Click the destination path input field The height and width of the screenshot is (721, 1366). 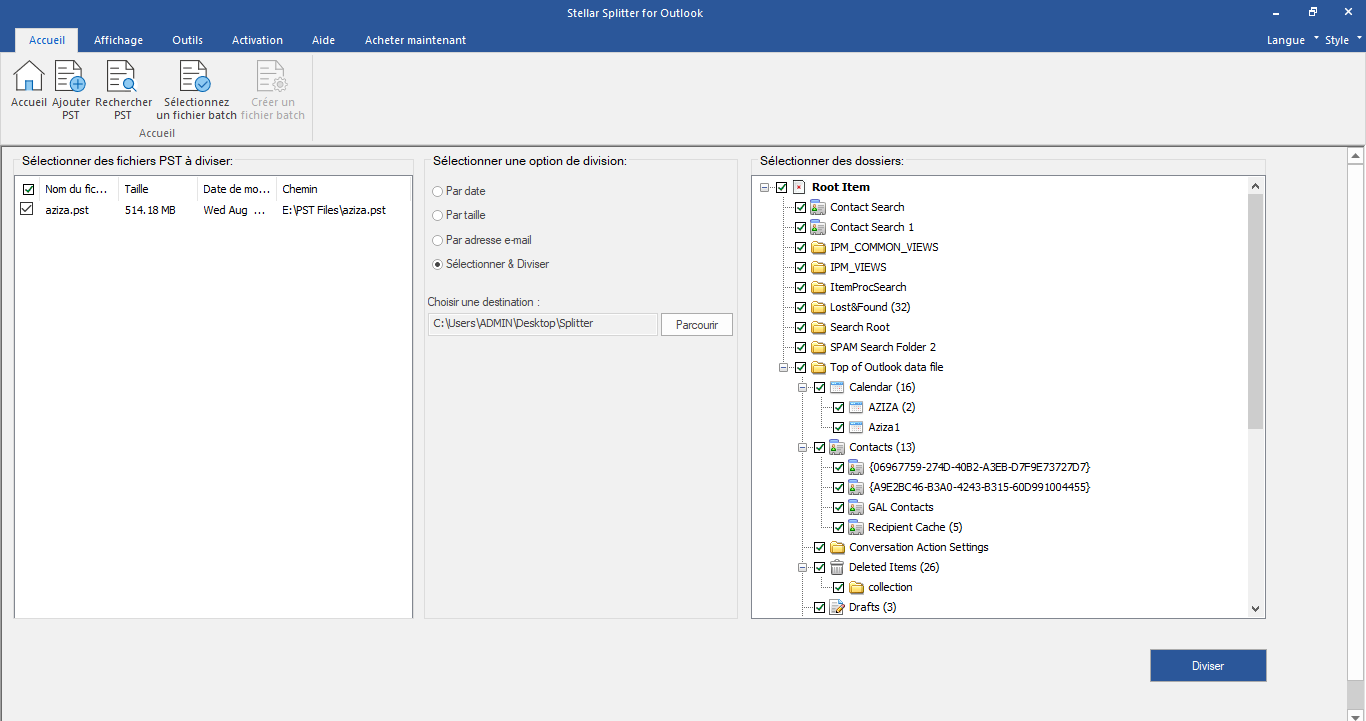(543, 324)
